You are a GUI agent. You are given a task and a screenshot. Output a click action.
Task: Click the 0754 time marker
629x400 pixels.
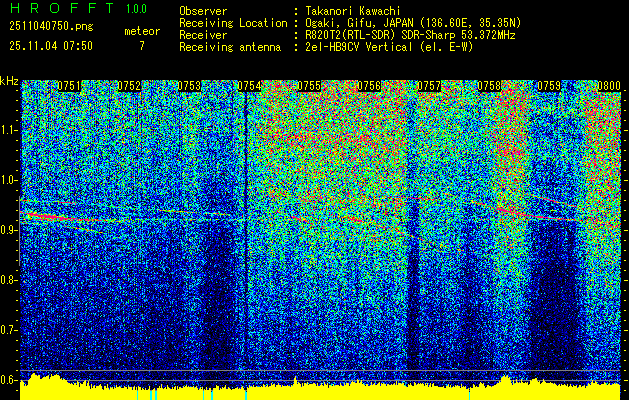point(249,86)
